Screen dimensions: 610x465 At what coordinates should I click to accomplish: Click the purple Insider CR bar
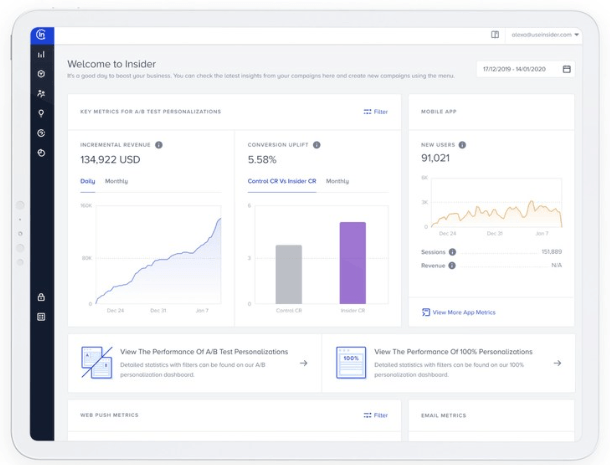click(353, 263)
